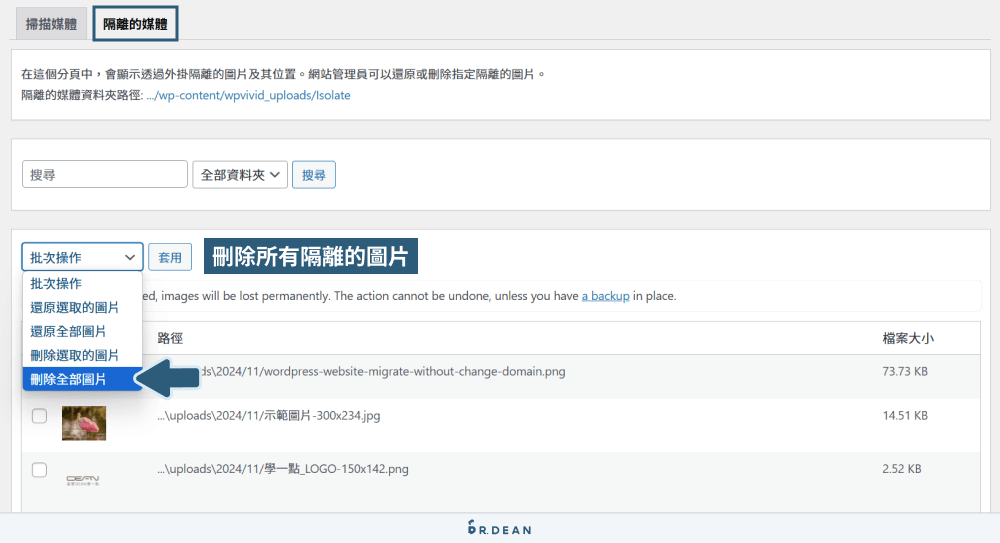
Task: Expand the 全部資料夾 folder dropdown
Action: 240,174
